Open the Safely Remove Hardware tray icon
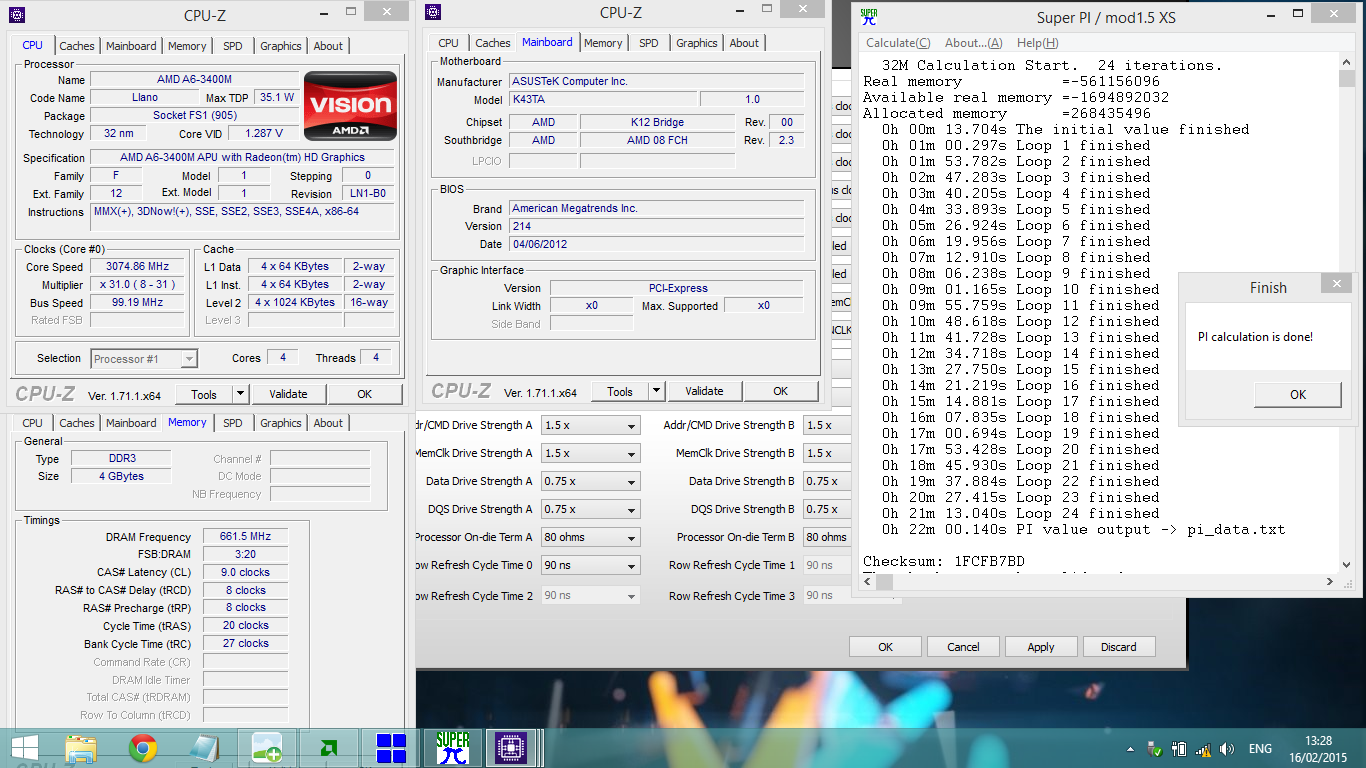1366x768 pixels. point(1154,749)
